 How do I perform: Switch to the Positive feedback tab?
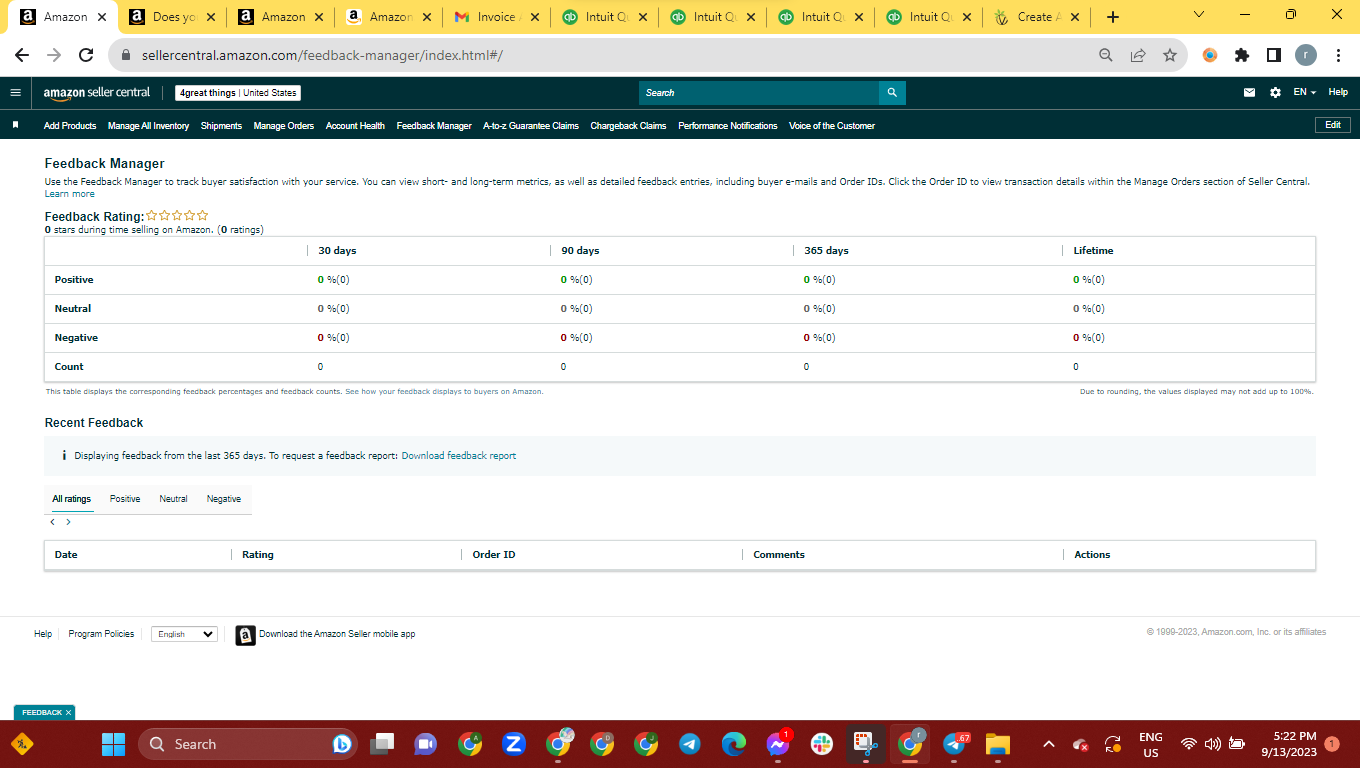[x=125, y=499]
